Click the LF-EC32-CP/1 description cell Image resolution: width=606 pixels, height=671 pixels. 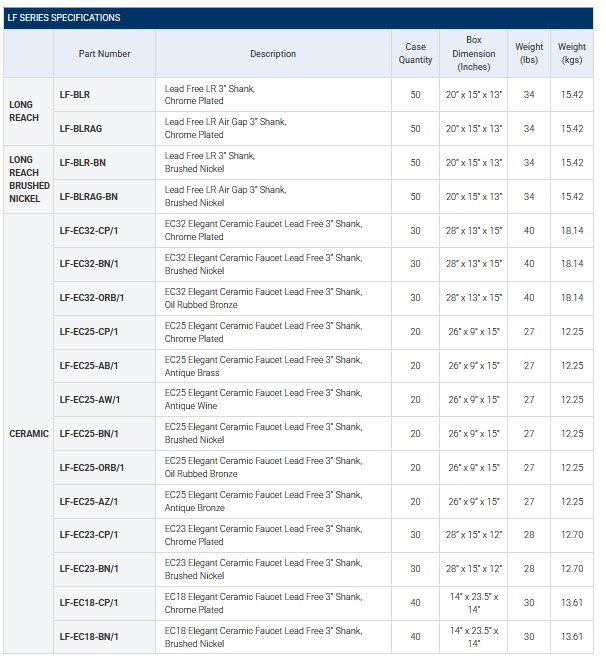click(x=263, y=230)
